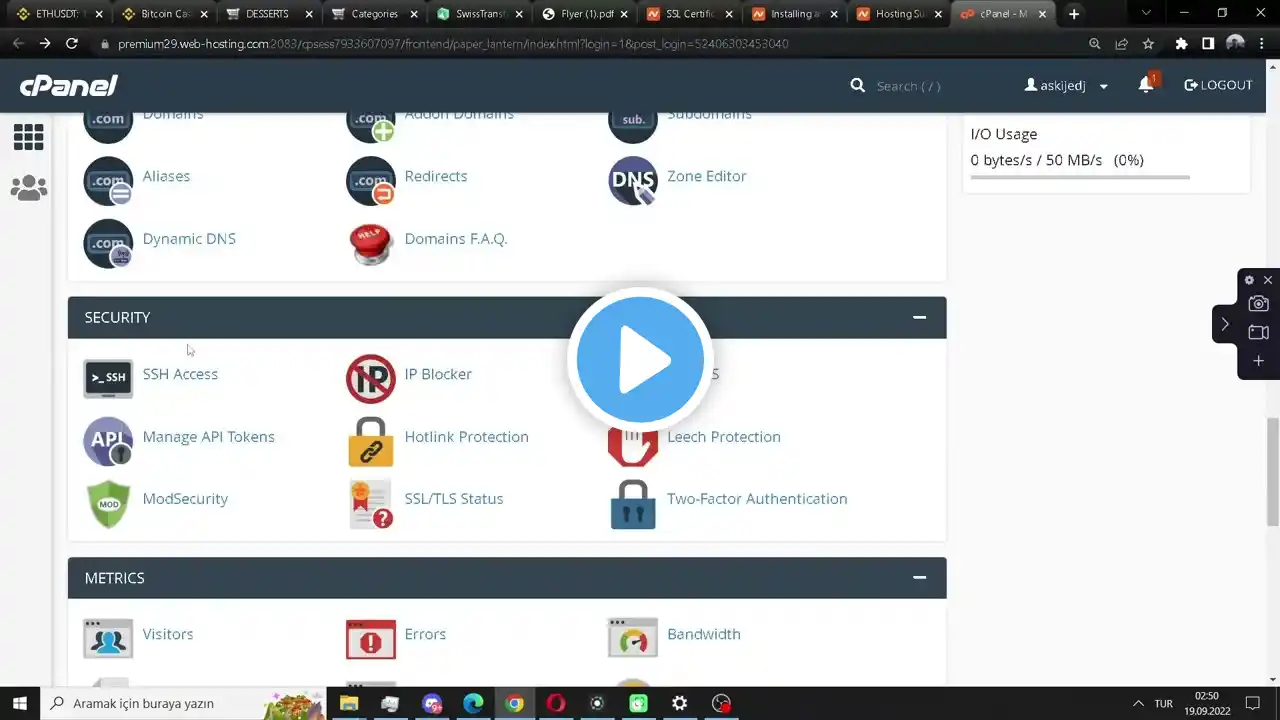Open a new browser tab

[1074, 14]
